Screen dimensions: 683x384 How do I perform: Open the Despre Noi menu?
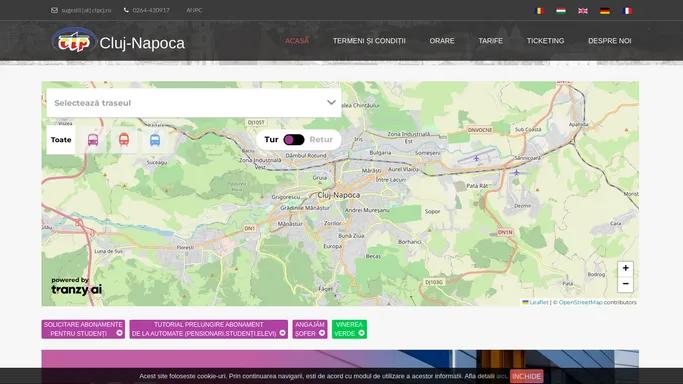click(x=609, y=41)
